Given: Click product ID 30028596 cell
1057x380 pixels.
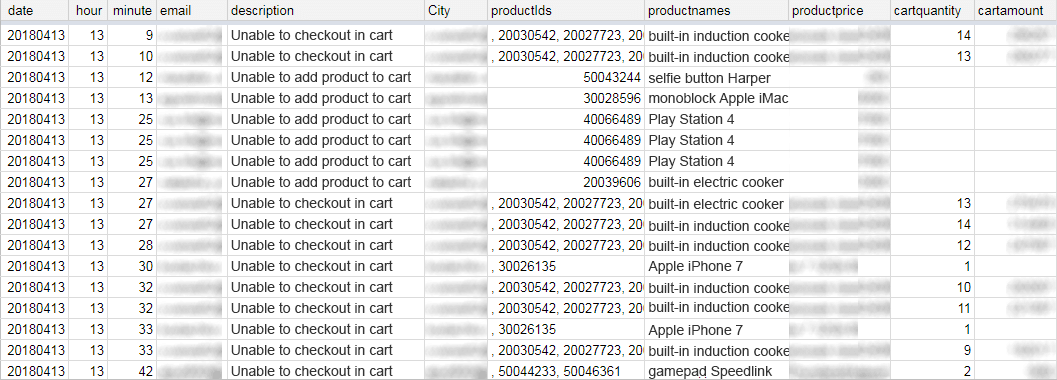Looking at the screenshot, I should pyautogui.click(x=566, y=98).
